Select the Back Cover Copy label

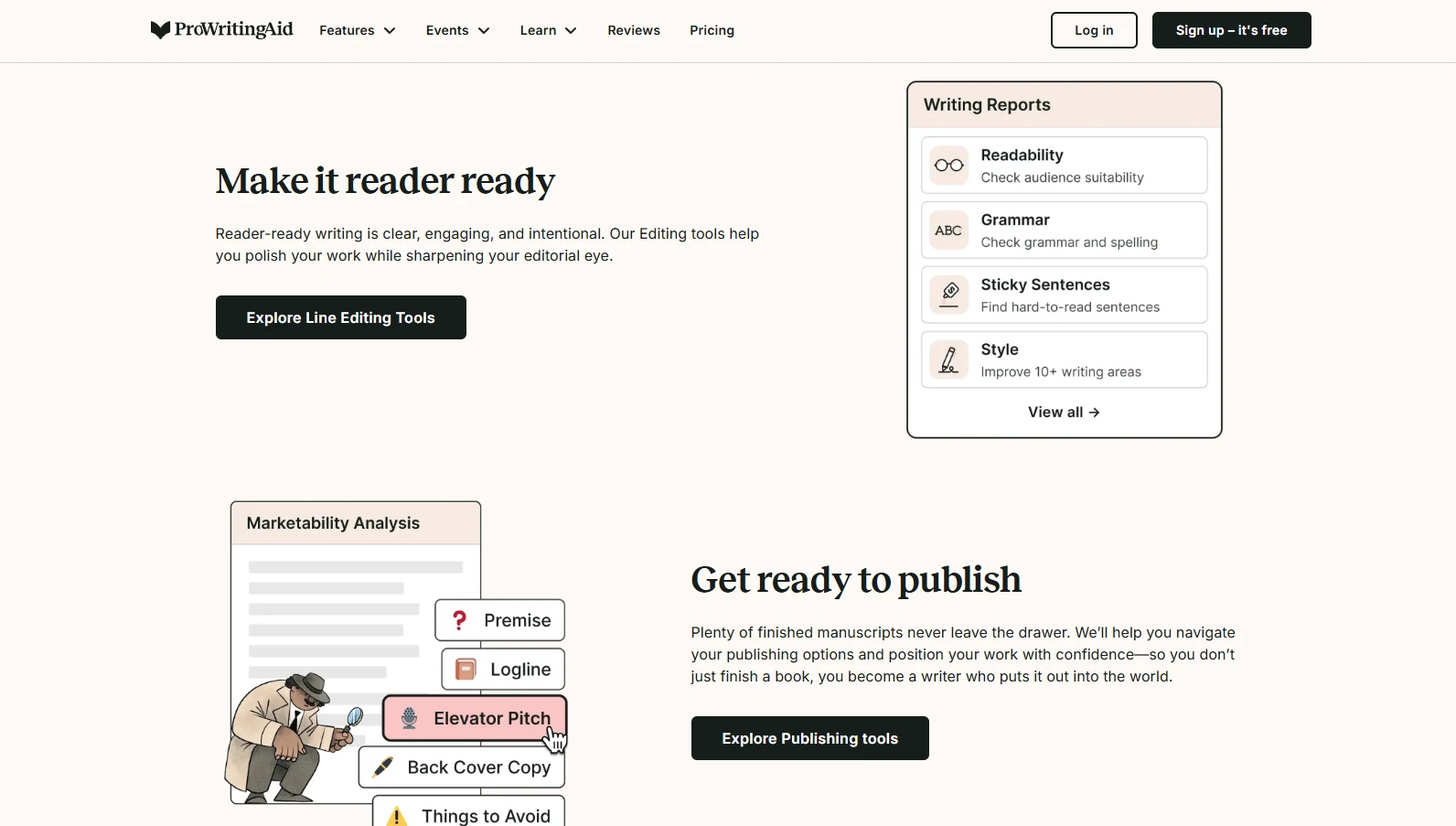coord(479,767)
